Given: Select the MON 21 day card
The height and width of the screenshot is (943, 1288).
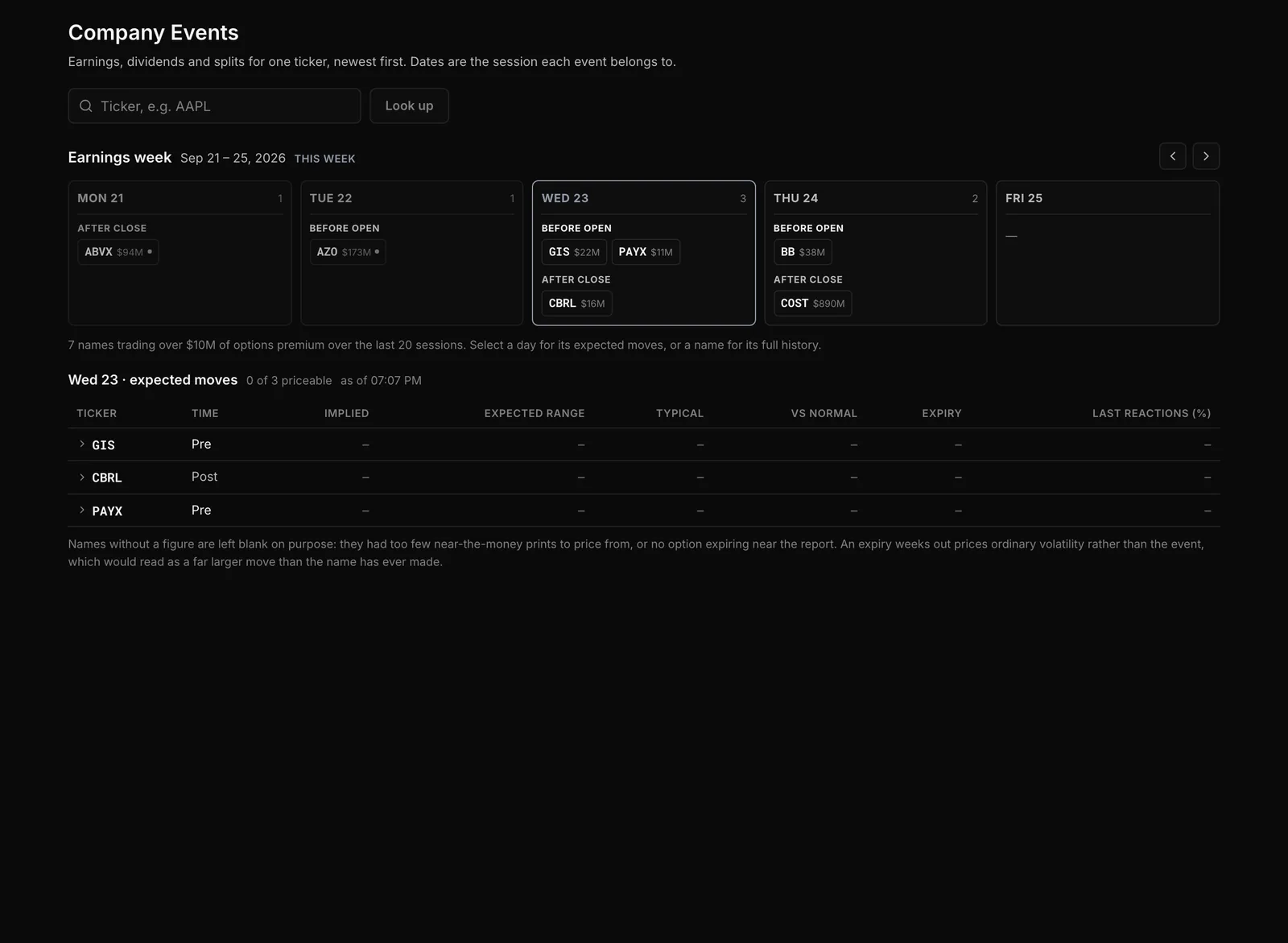Looking at the screenshot, I should 180,253.
